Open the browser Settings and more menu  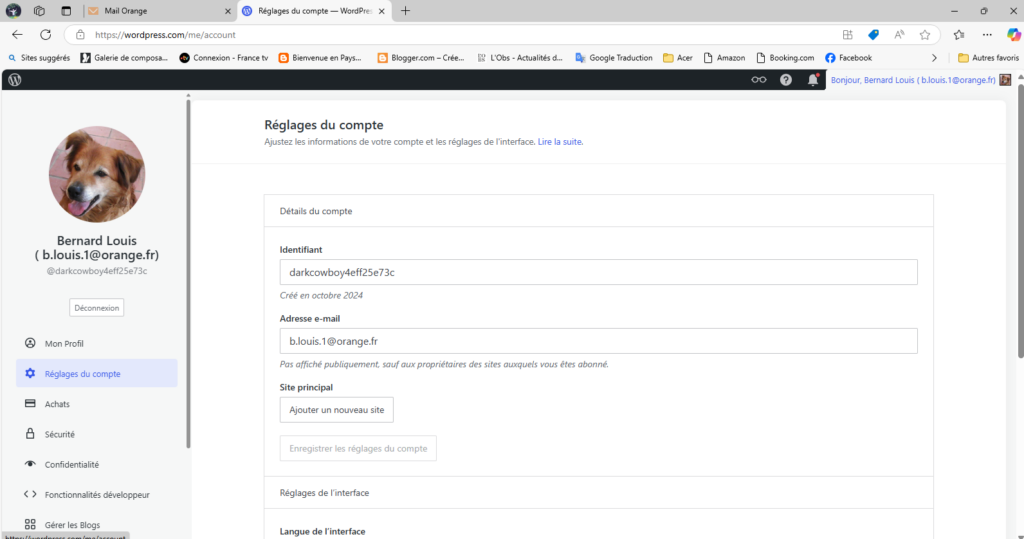point(987,34)
